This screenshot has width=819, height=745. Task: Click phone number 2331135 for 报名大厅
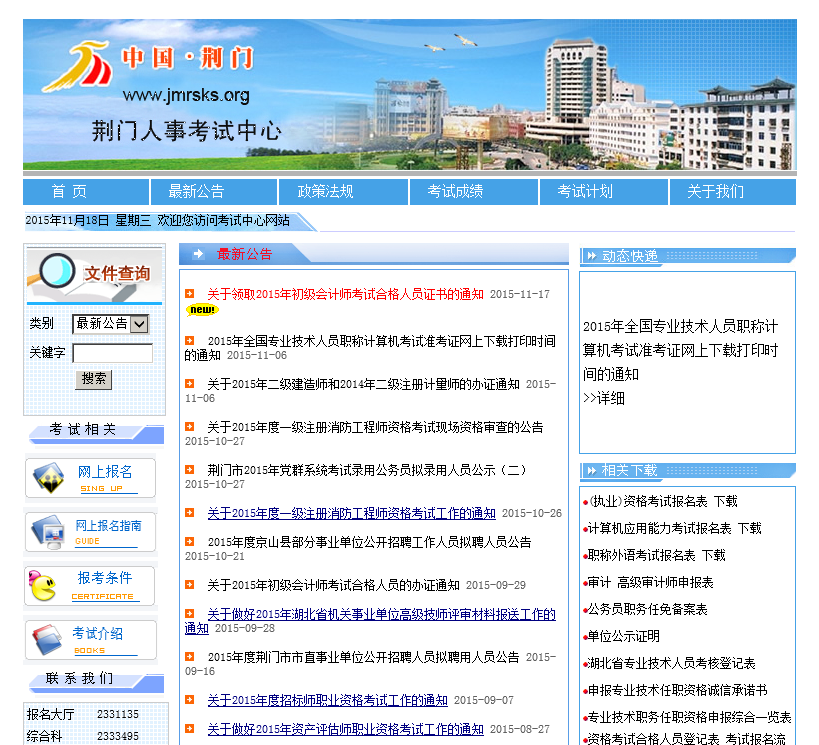pos(118,714)
